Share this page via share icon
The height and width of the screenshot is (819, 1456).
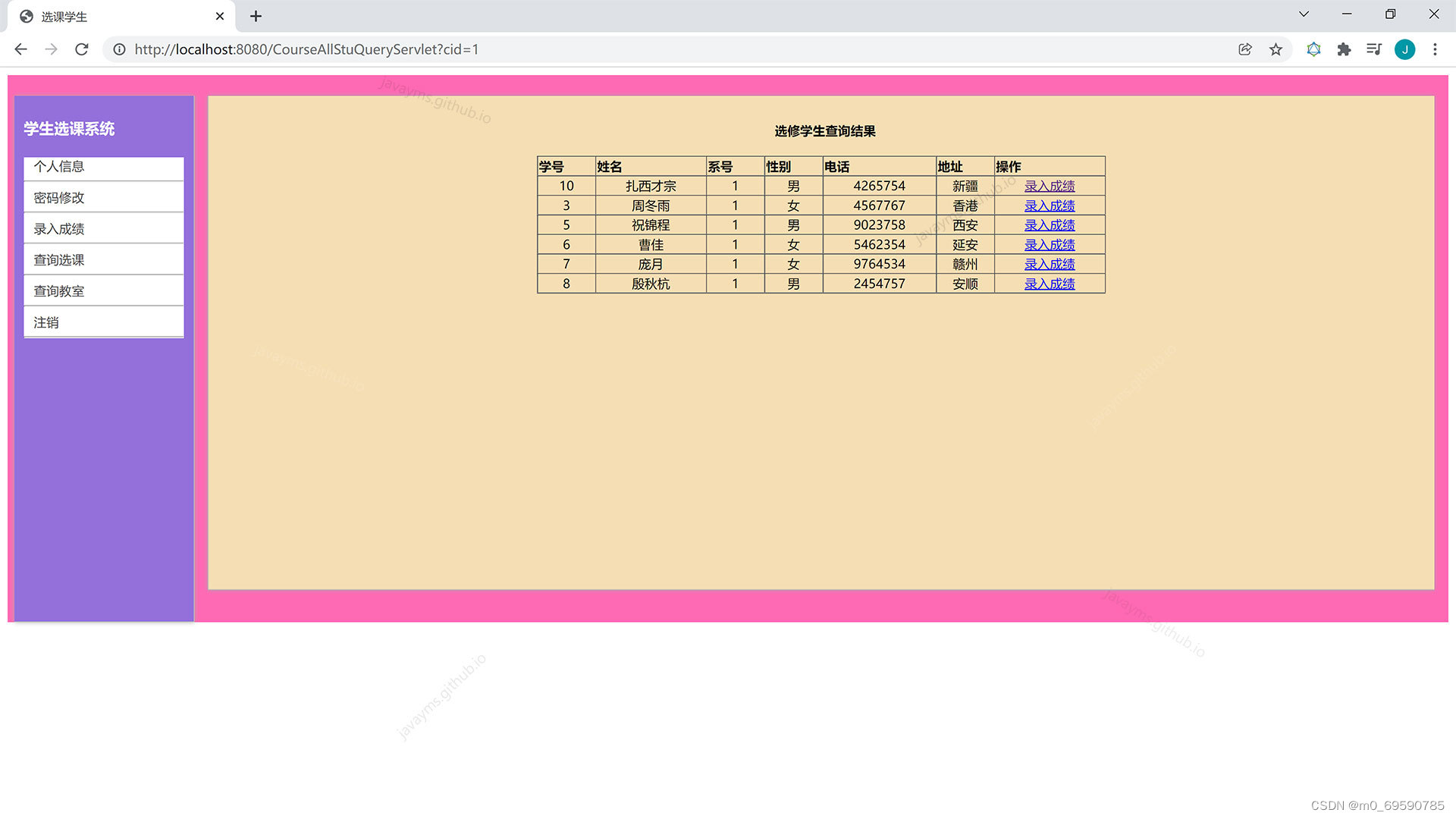[1244, 49]
